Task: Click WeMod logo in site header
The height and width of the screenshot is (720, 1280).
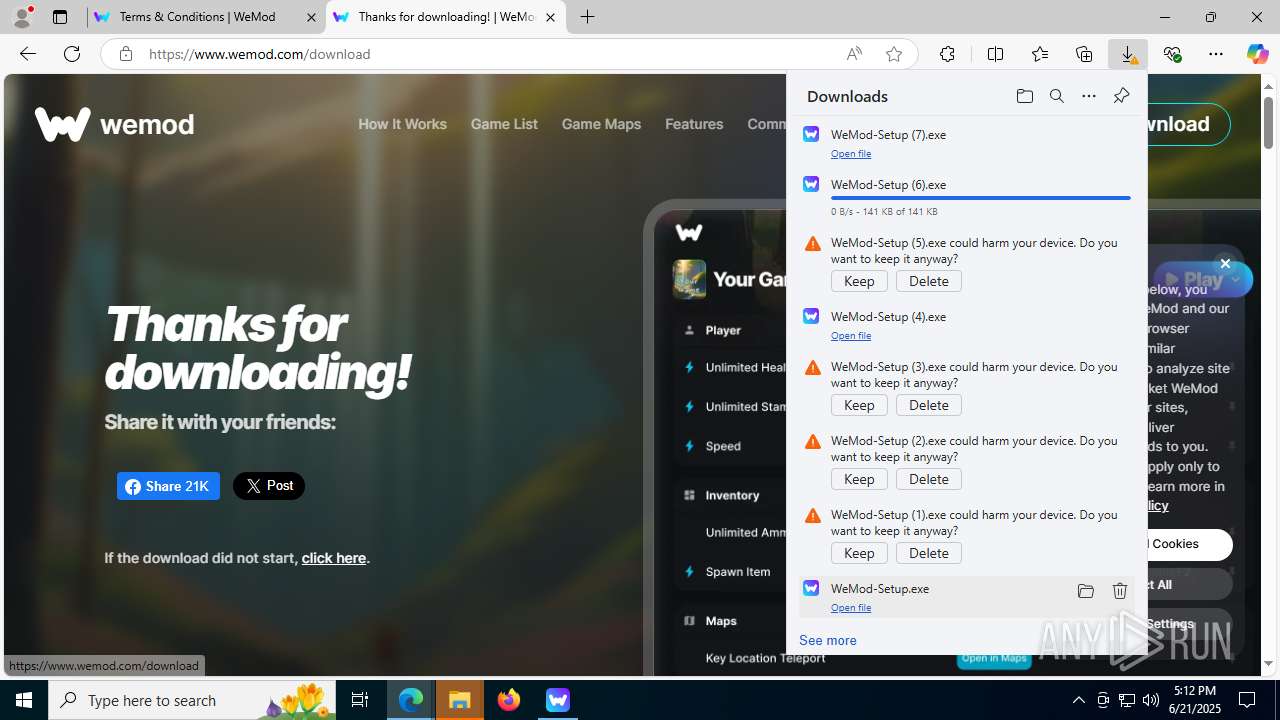Action: click(114, 124)
